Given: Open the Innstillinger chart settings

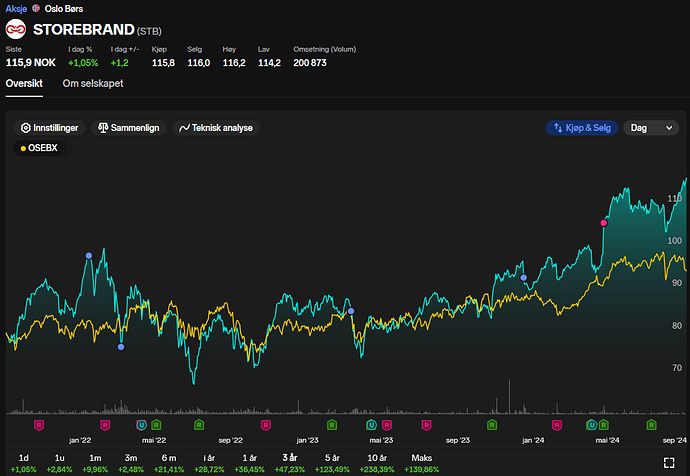Looking at the screenshot, I should 49,128.
